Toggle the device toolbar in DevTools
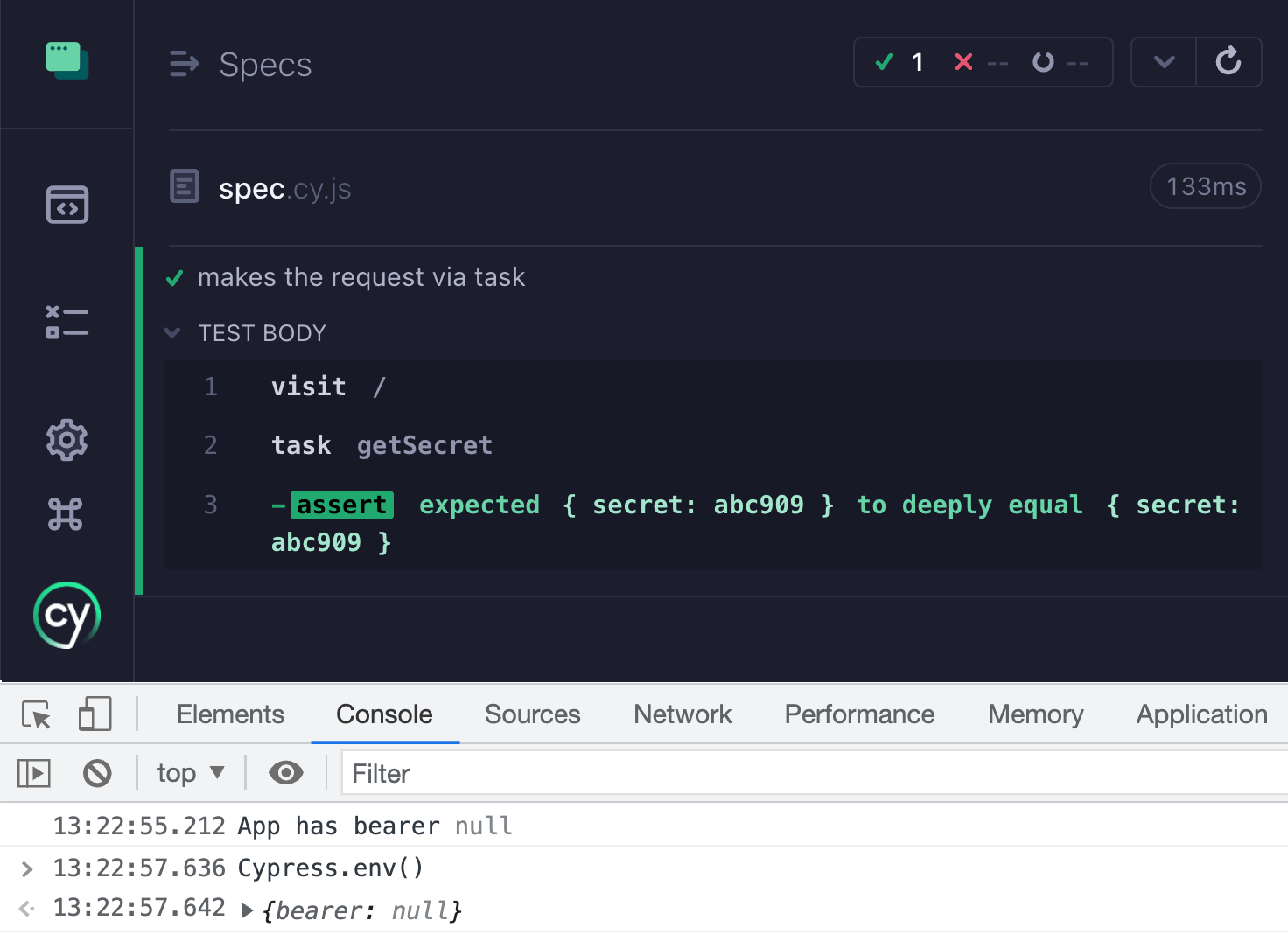The image size is (1288, 934). point(94,714)
